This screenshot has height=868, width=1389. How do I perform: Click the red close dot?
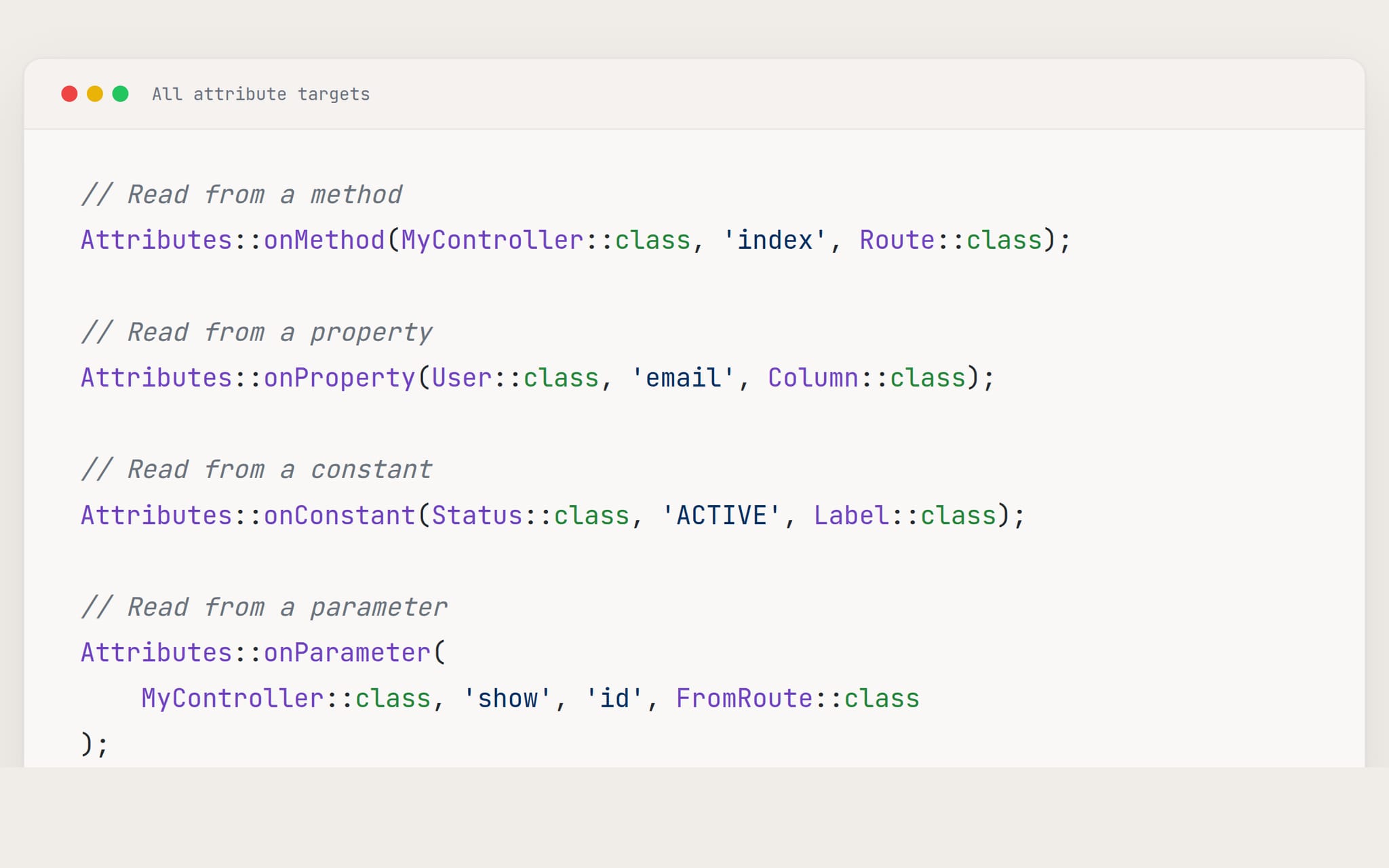(x=69, y=94)
